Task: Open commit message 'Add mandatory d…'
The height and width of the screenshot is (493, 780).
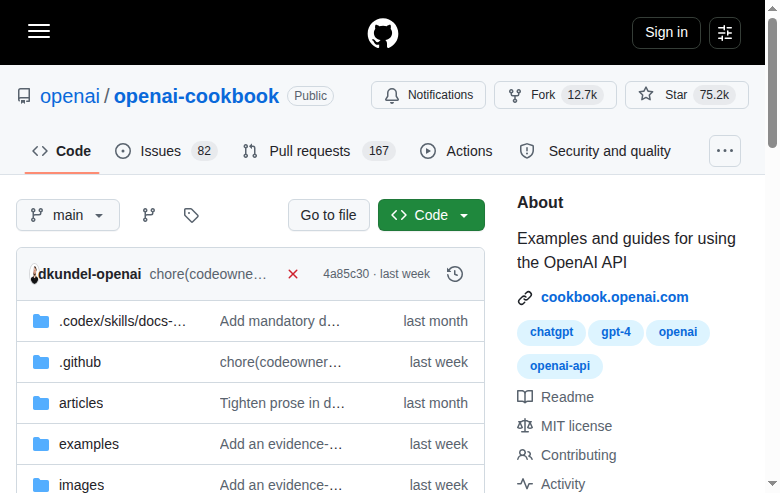Action: (x=280, y=321)
